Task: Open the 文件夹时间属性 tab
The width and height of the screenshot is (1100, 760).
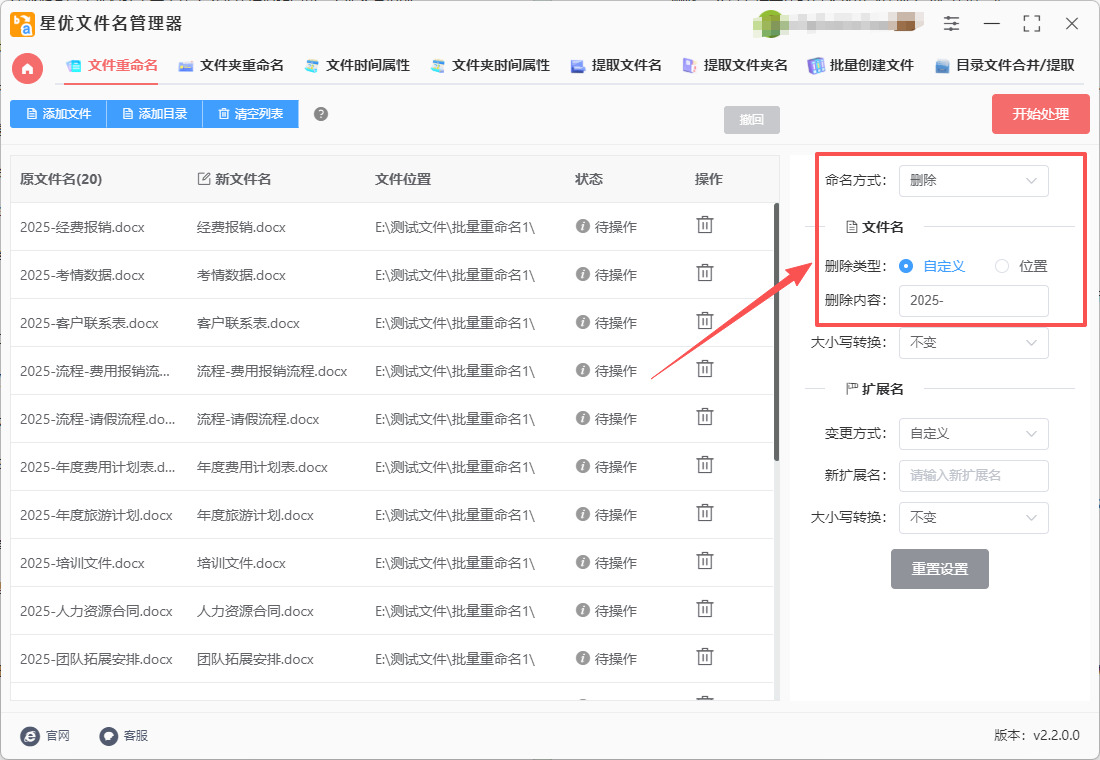Action: 490,66
